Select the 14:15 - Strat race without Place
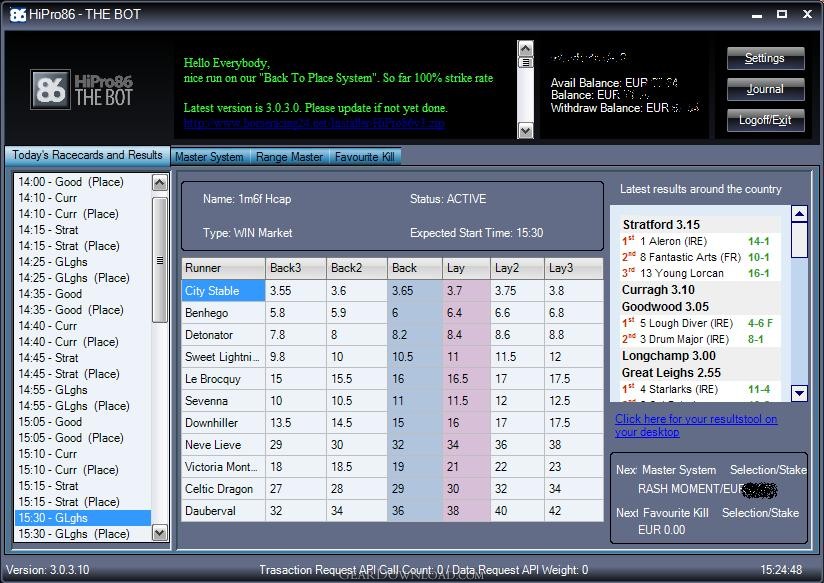The height and width of the screenshot is (583, 824). 48,230
